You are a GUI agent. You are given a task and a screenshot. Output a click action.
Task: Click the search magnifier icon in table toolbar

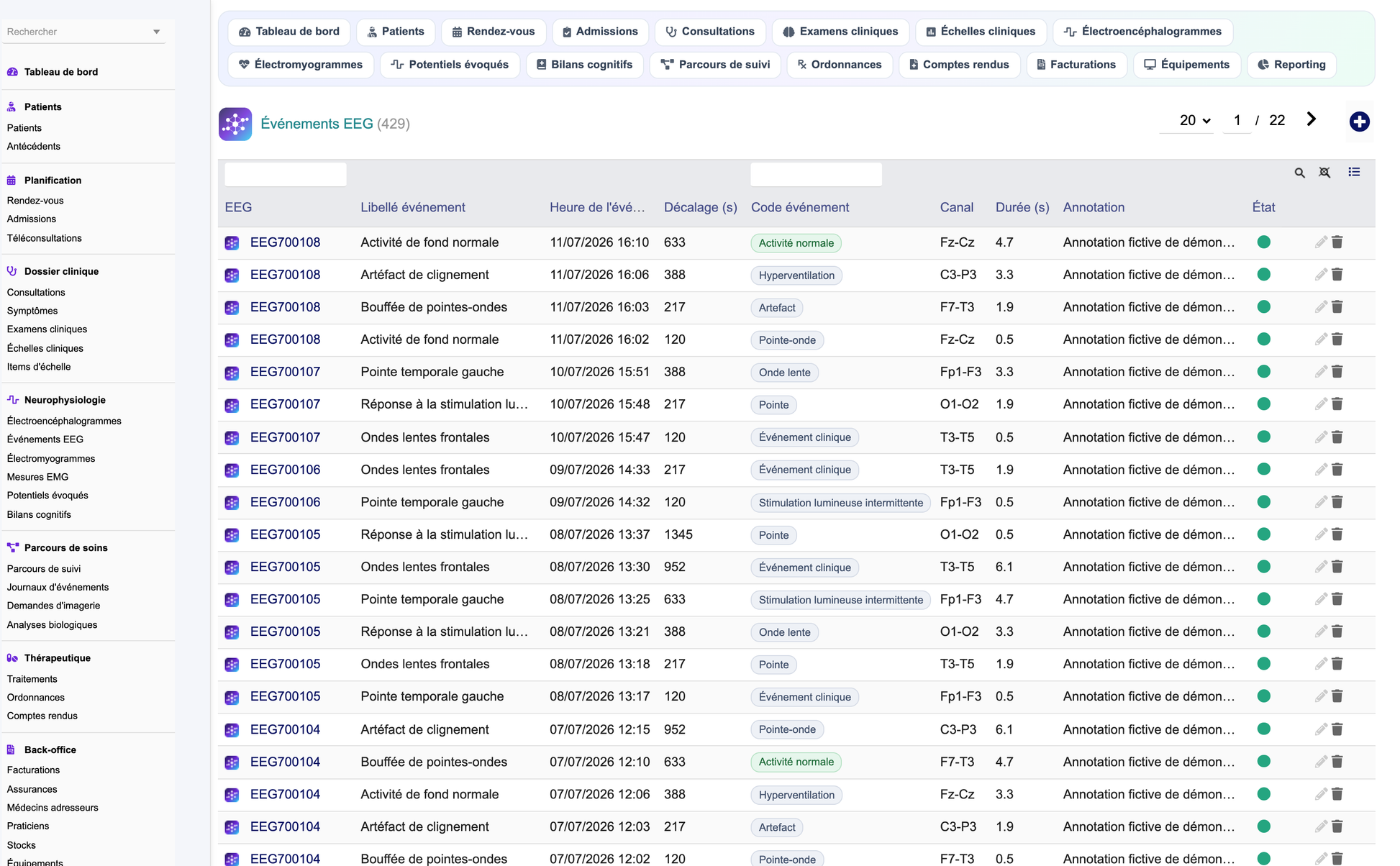1299,173
